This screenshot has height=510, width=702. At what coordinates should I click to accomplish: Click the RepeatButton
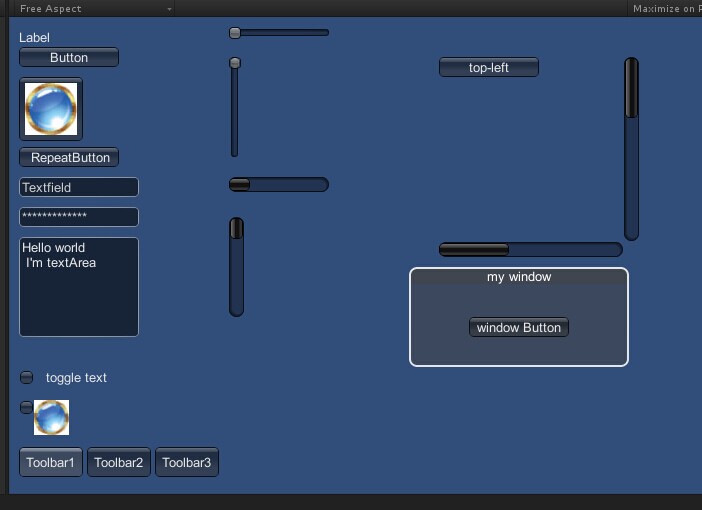coord(69,157)
